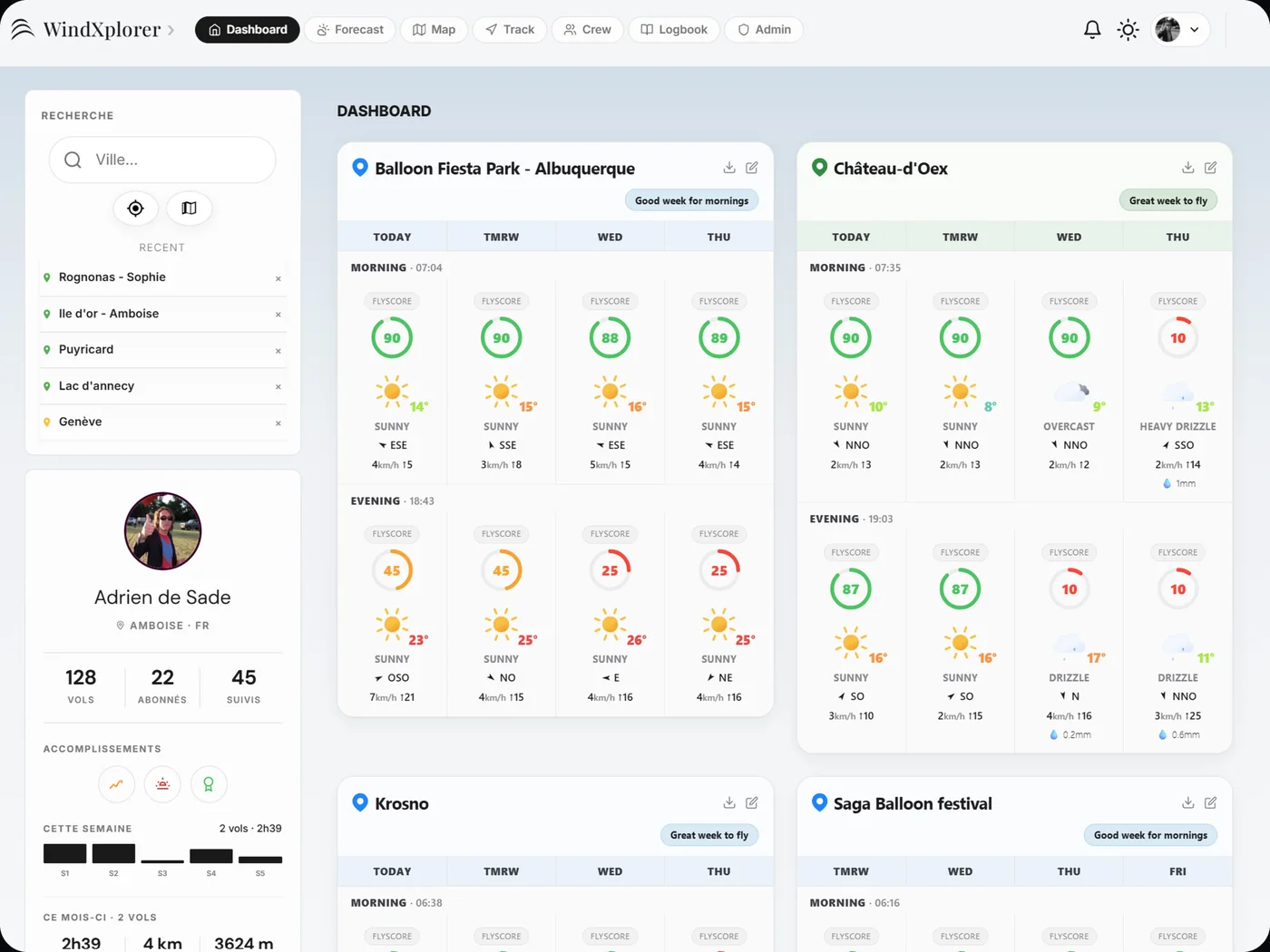Click the WindXplorer logo
Screen dimensions: 1270x952
pyautogui.click(x=85, y=30)
